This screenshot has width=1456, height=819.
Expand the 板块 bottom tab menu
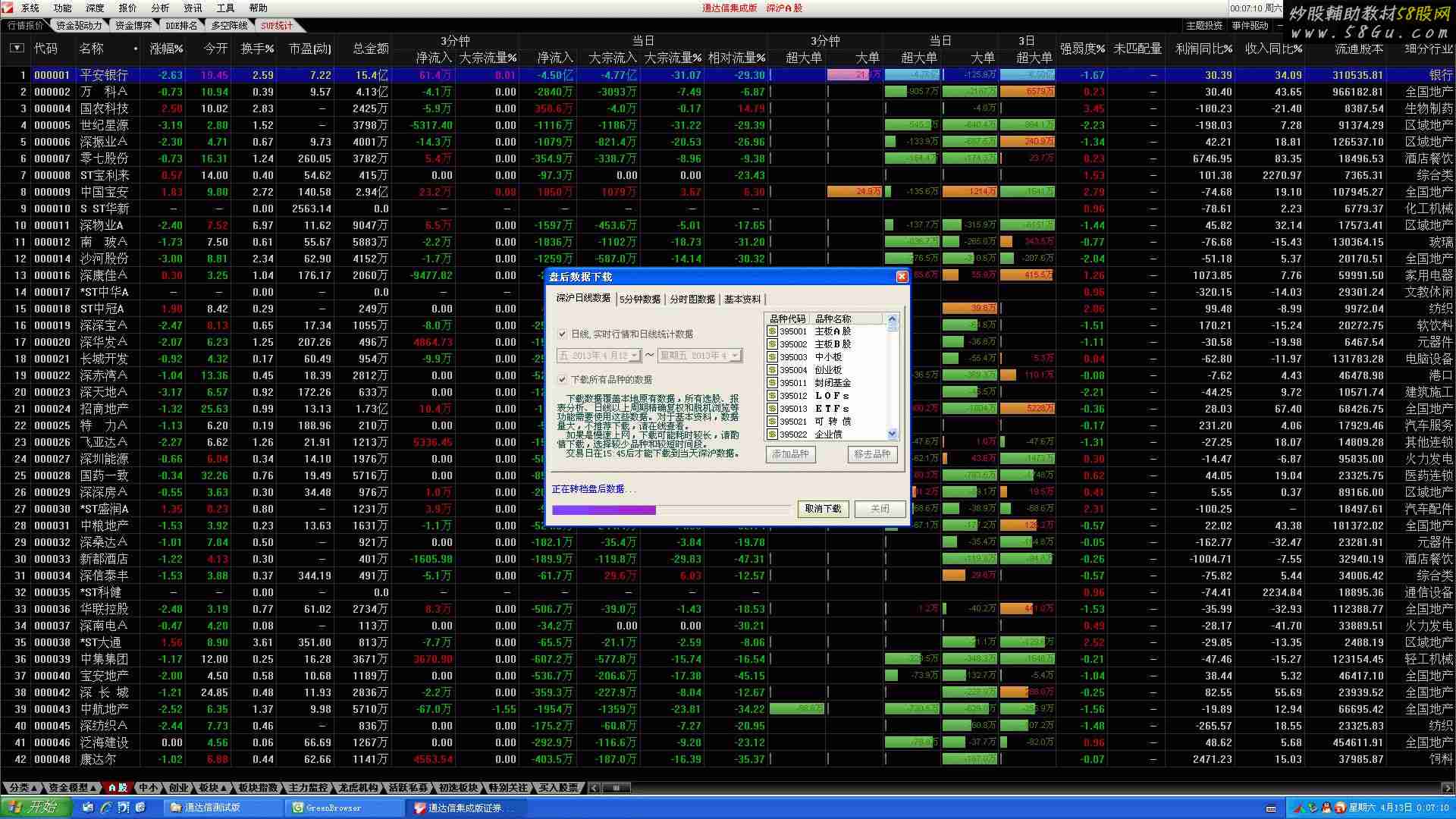[x=212, y=788]
